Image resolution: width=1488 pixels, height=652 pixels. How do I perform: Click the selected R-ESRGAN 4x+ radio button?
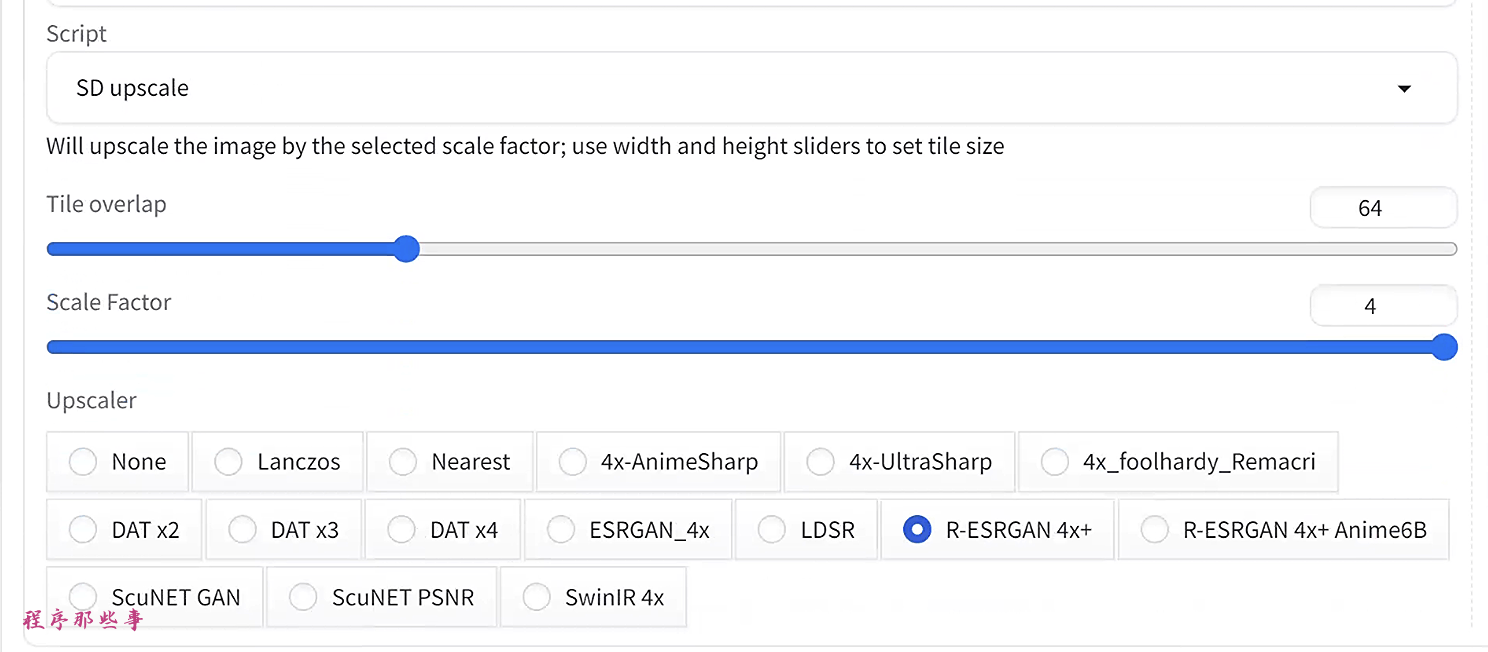pyautogui.click(x=917, y=530)
